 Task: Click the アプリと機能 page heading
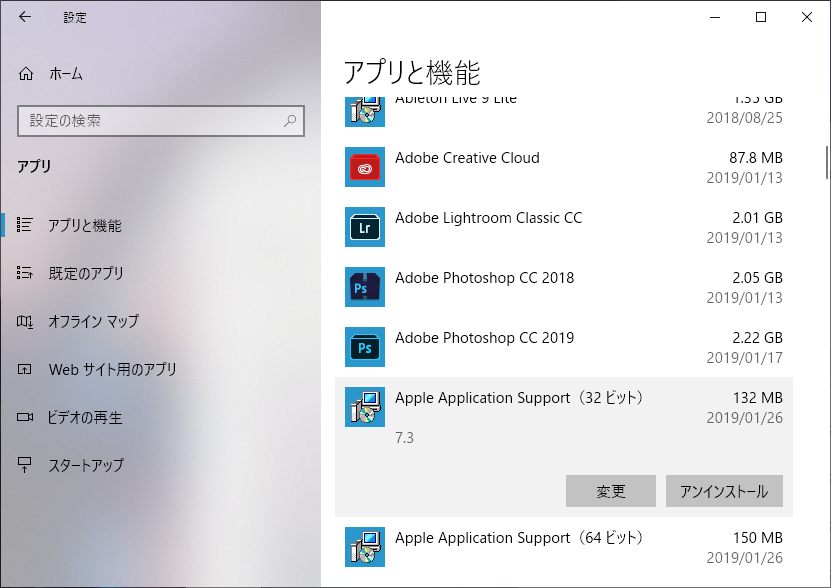412,73
